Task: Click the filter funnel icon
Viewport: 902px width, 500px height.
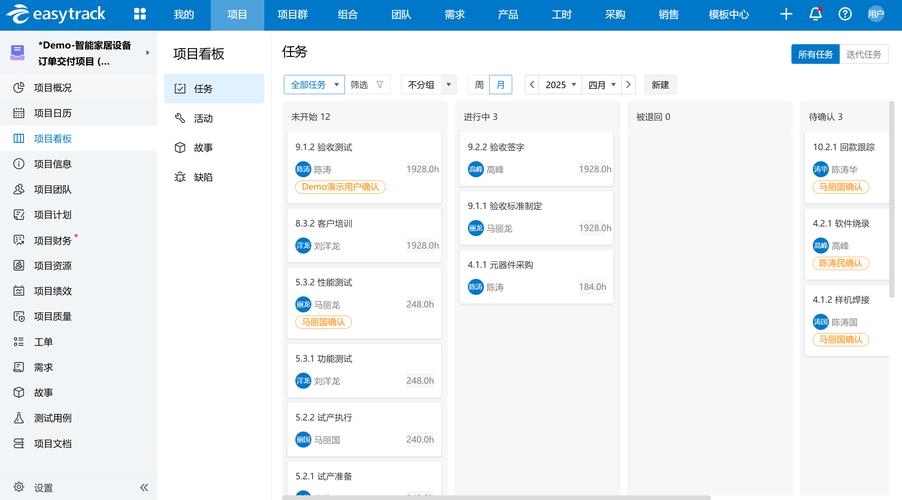Action: pos(380,85)
